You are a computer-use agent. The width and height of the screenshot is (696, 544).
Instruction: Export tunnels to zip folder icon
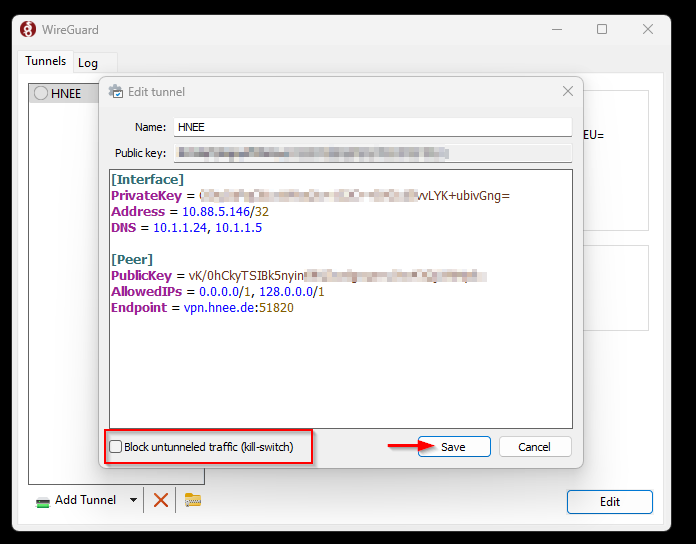tap(193, 500)
